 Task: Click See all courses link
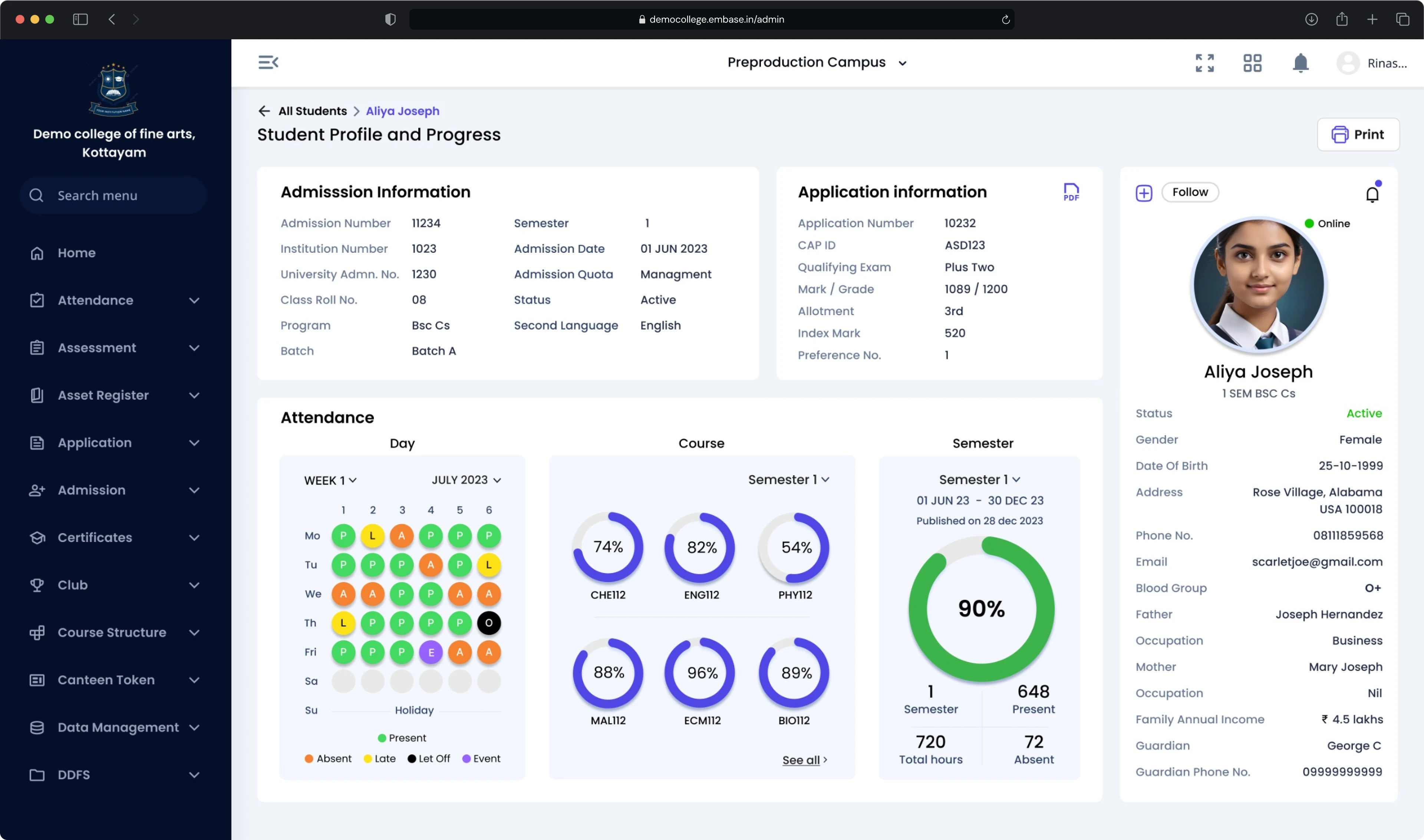tap(804, 760)
